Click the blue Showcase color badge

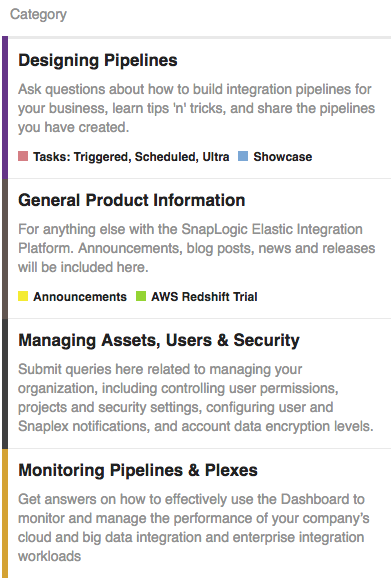pyautogui.click(x=243, y=156)
